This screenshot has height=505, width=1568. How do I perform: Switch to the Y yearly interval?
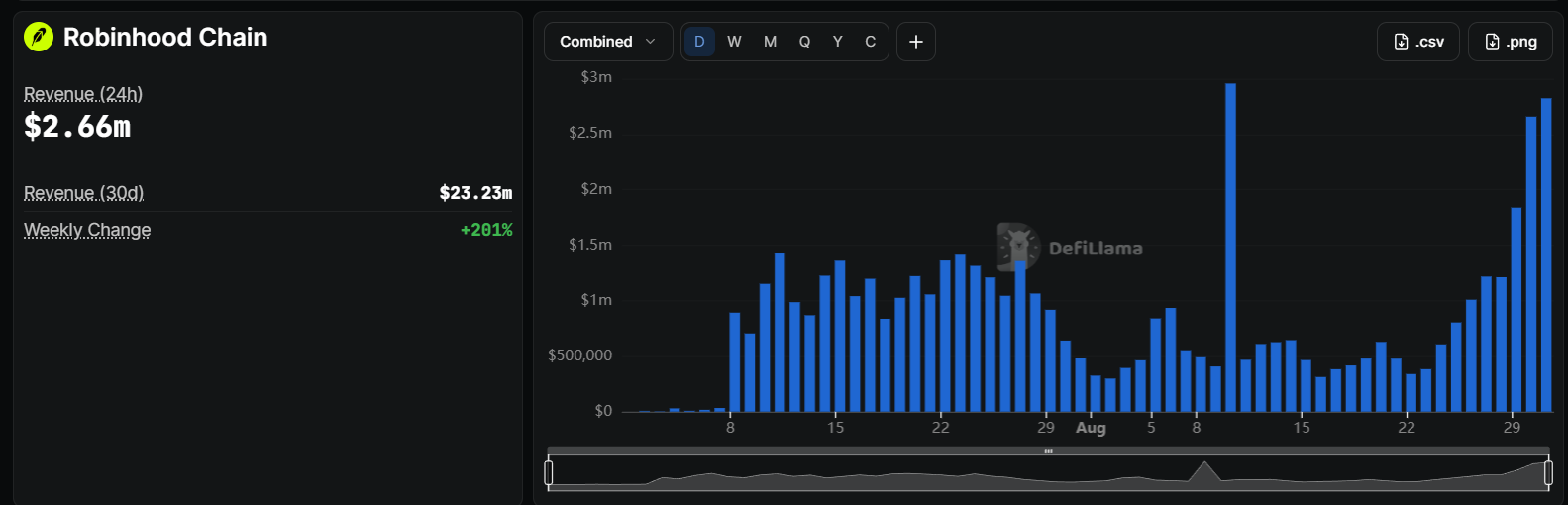[838, 42]
